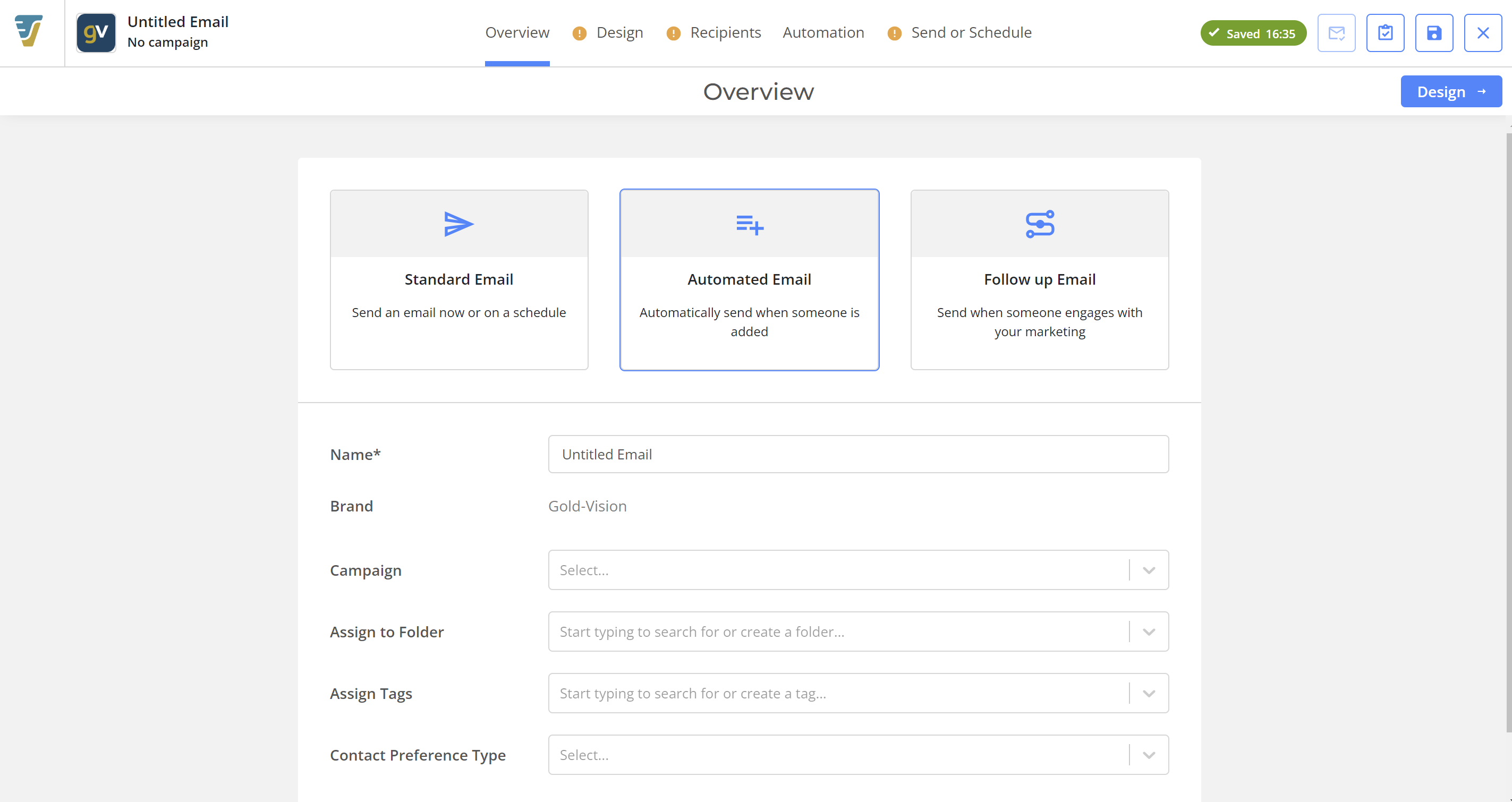The height and width of the screenshot is (802, 1512).
Task: Expand the Campaign dropdown chevron
Action: coord(1149,570)
